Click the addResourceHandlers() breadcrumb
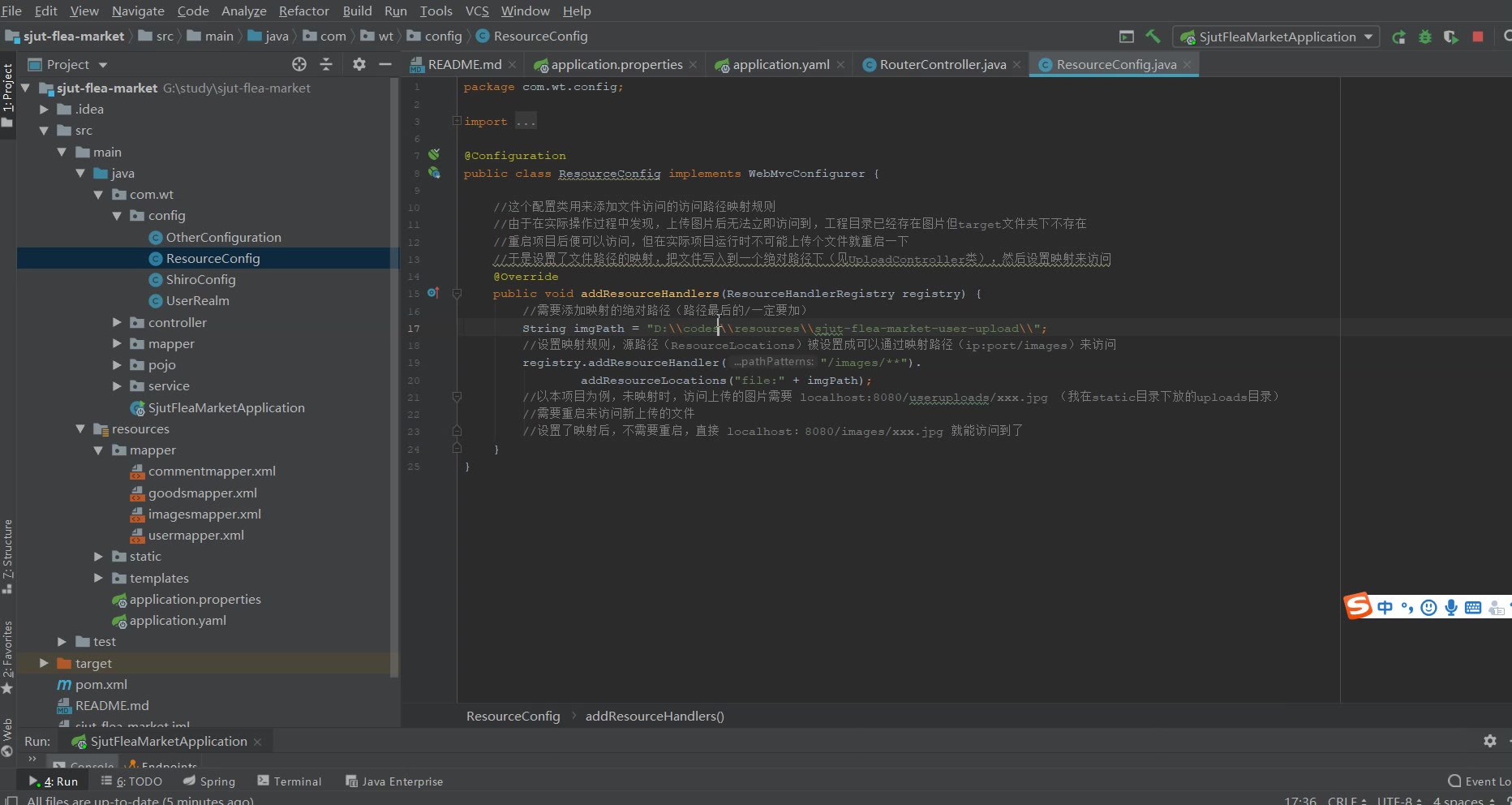Viewport: 1512px width, 805px height. 654,716
